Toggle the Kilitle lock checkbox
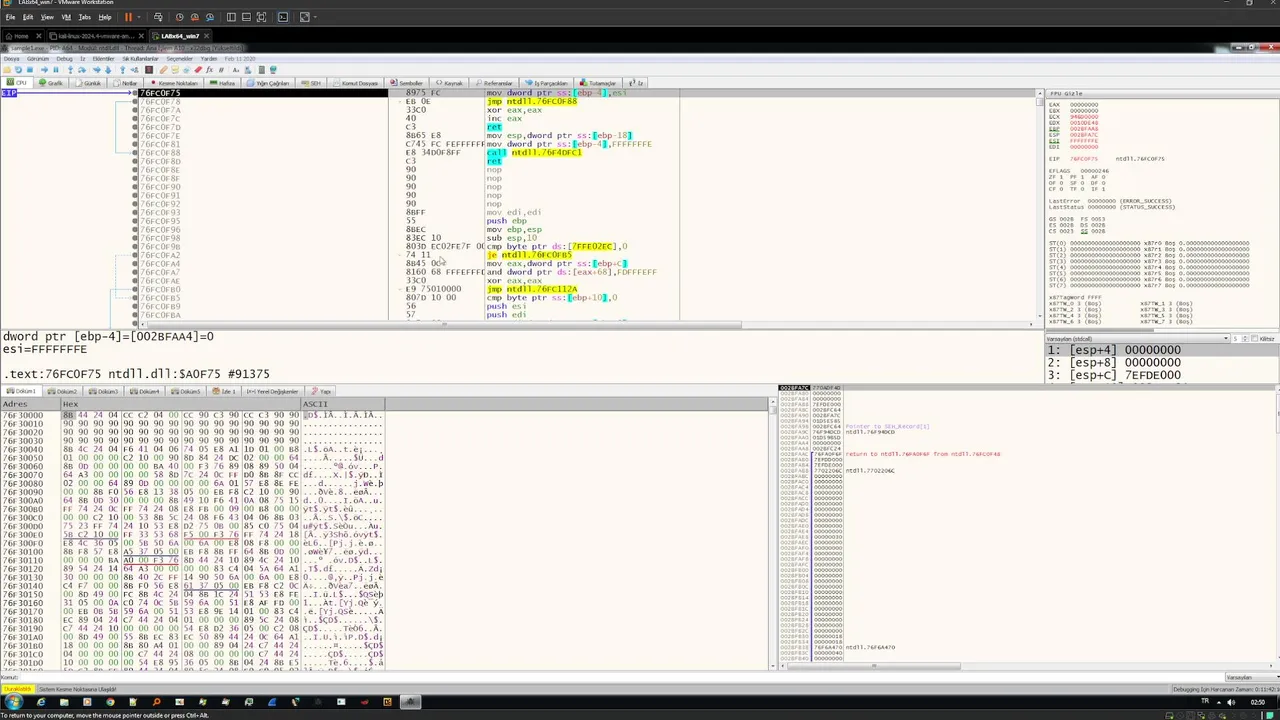Screen dimensions: 1280x720 point(1255,339)
